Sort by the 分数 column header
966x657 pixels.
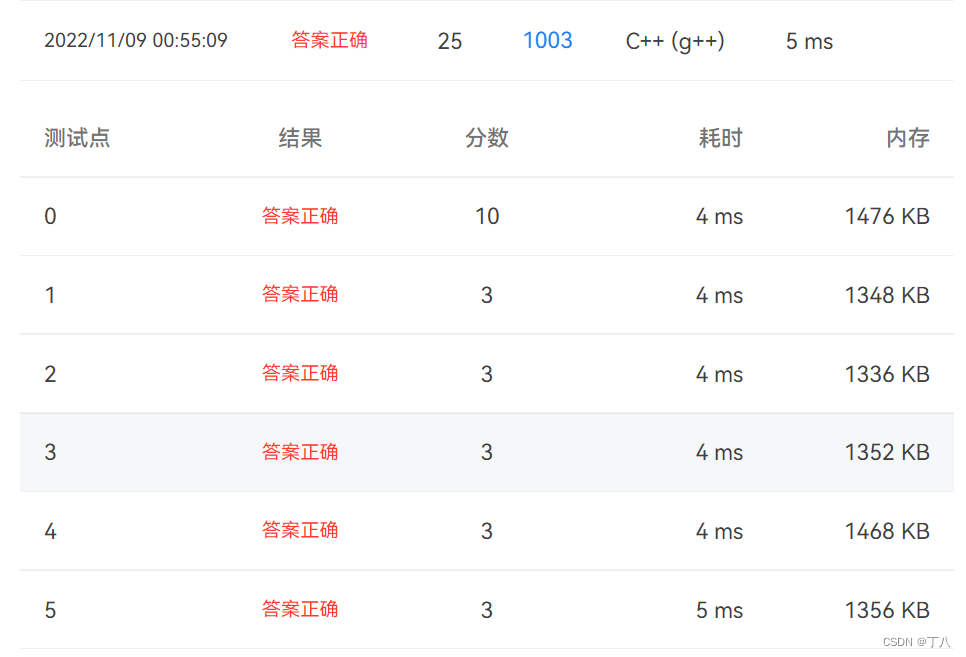pyautogui.click(x=487, y=138)
